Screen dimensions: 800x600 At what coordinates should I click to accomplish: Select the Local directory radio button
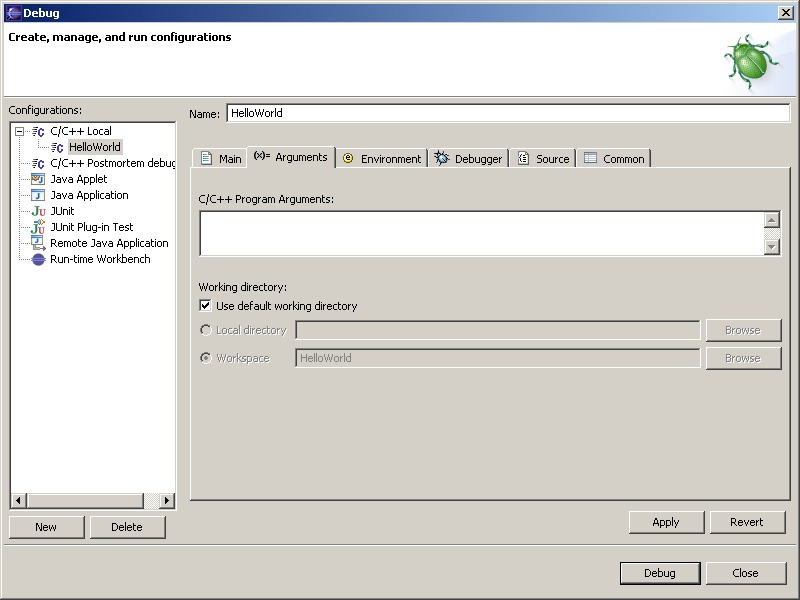pyautogui.click(x=206, y=330)
